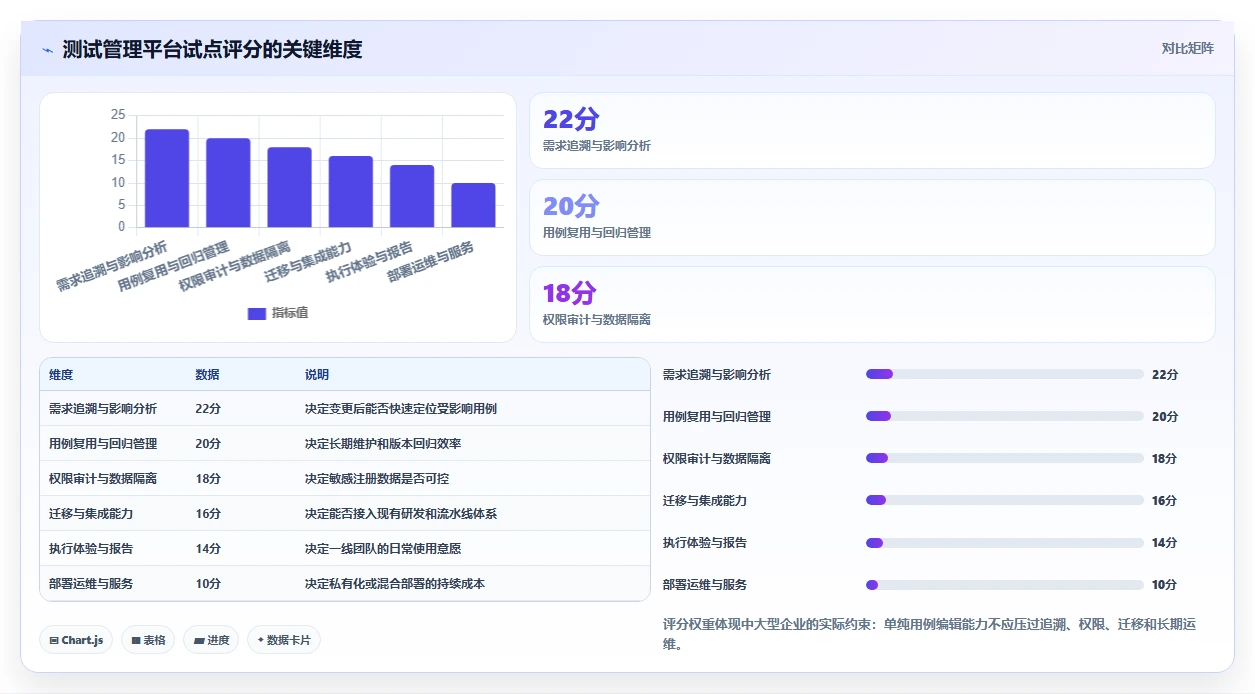Screen dimensions: 1255x694
Task: Click 决定能否接入现有研发和流水线体系 description
Action: [x=401, y=514]
